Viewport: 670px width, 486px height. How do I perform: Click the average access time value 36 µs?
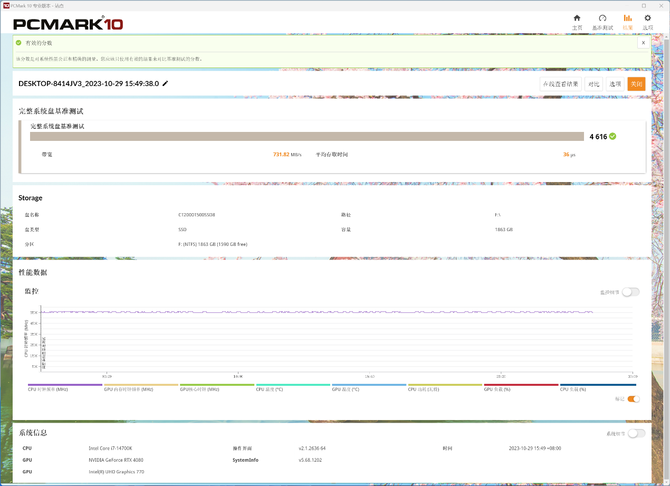[569, 154]
